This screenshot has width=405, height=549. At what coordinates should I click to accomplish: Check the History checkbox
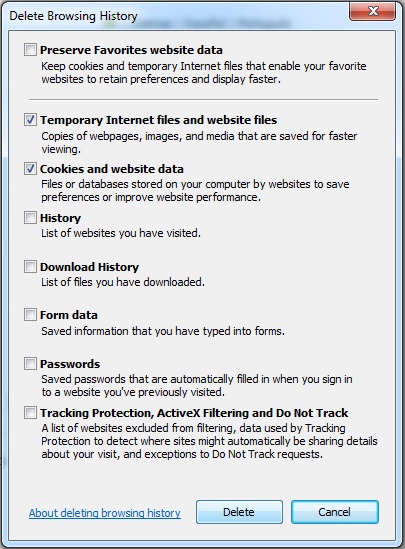pyautogui.click(x=30, y=218)
